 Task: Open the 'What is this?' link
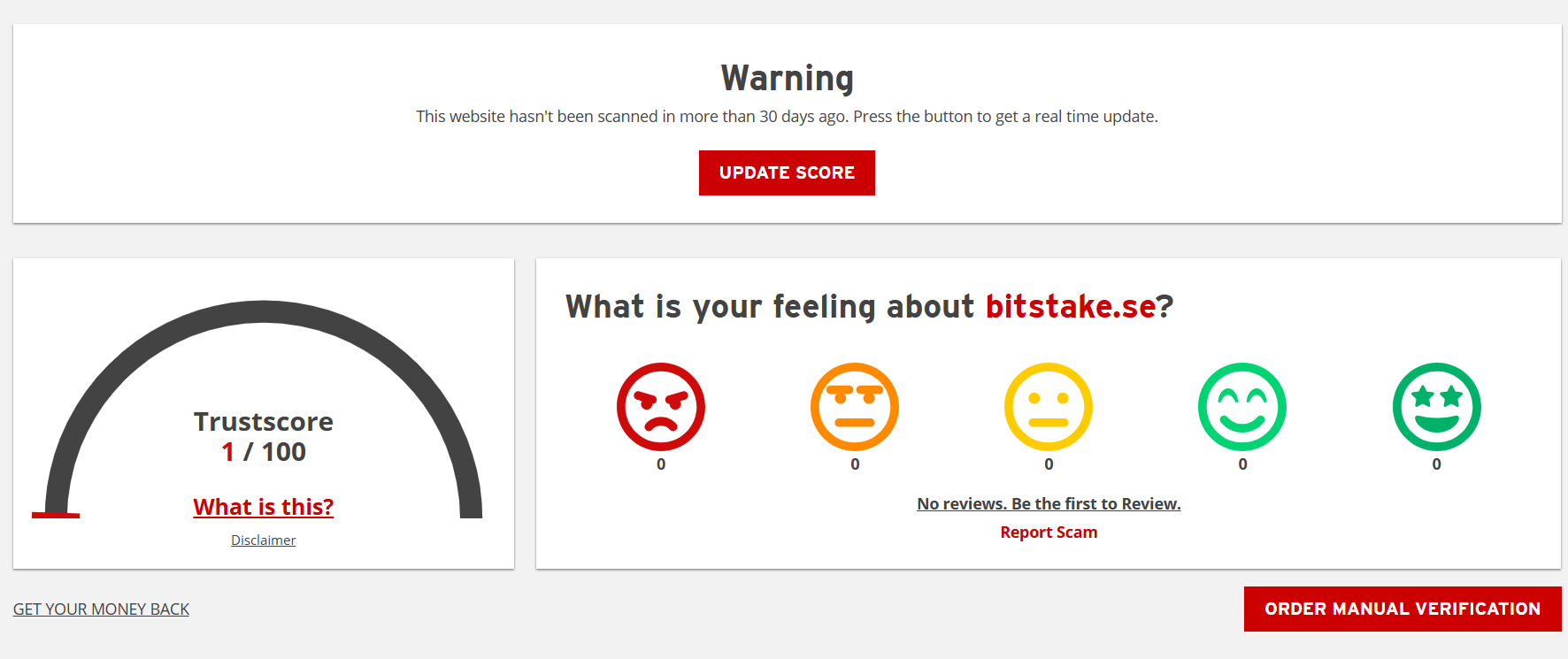click(264, 507)
